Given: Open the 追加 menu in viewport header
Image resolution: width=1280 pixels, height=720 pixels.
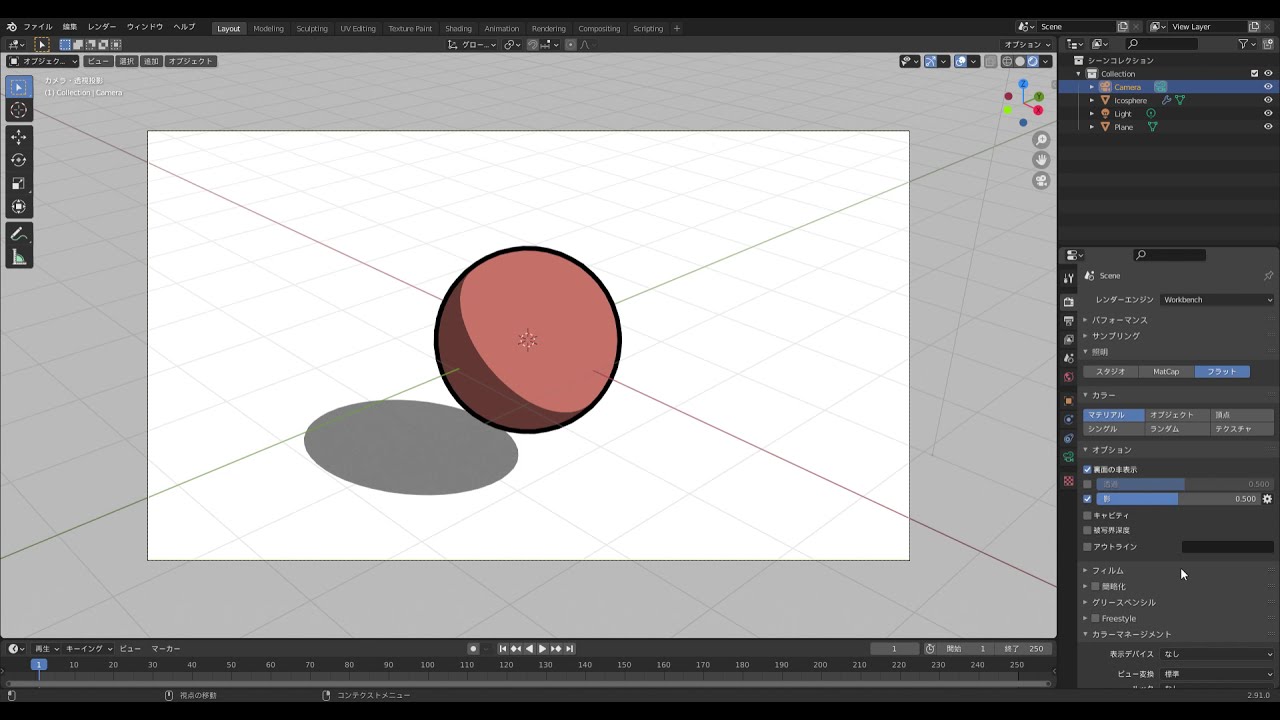Looking at the screenshot, I should (x=151, y=61).
